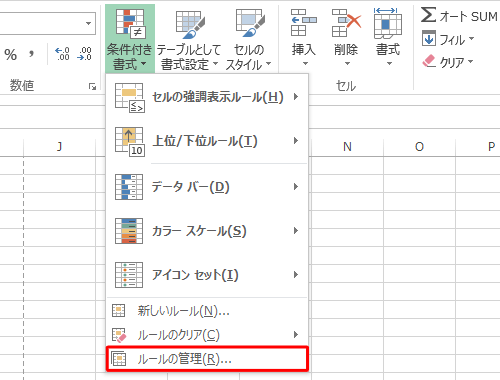
Task: Open the 条件付き書式 conditional formatting menu
Action: pyautogui.click(x=130, y=39)
